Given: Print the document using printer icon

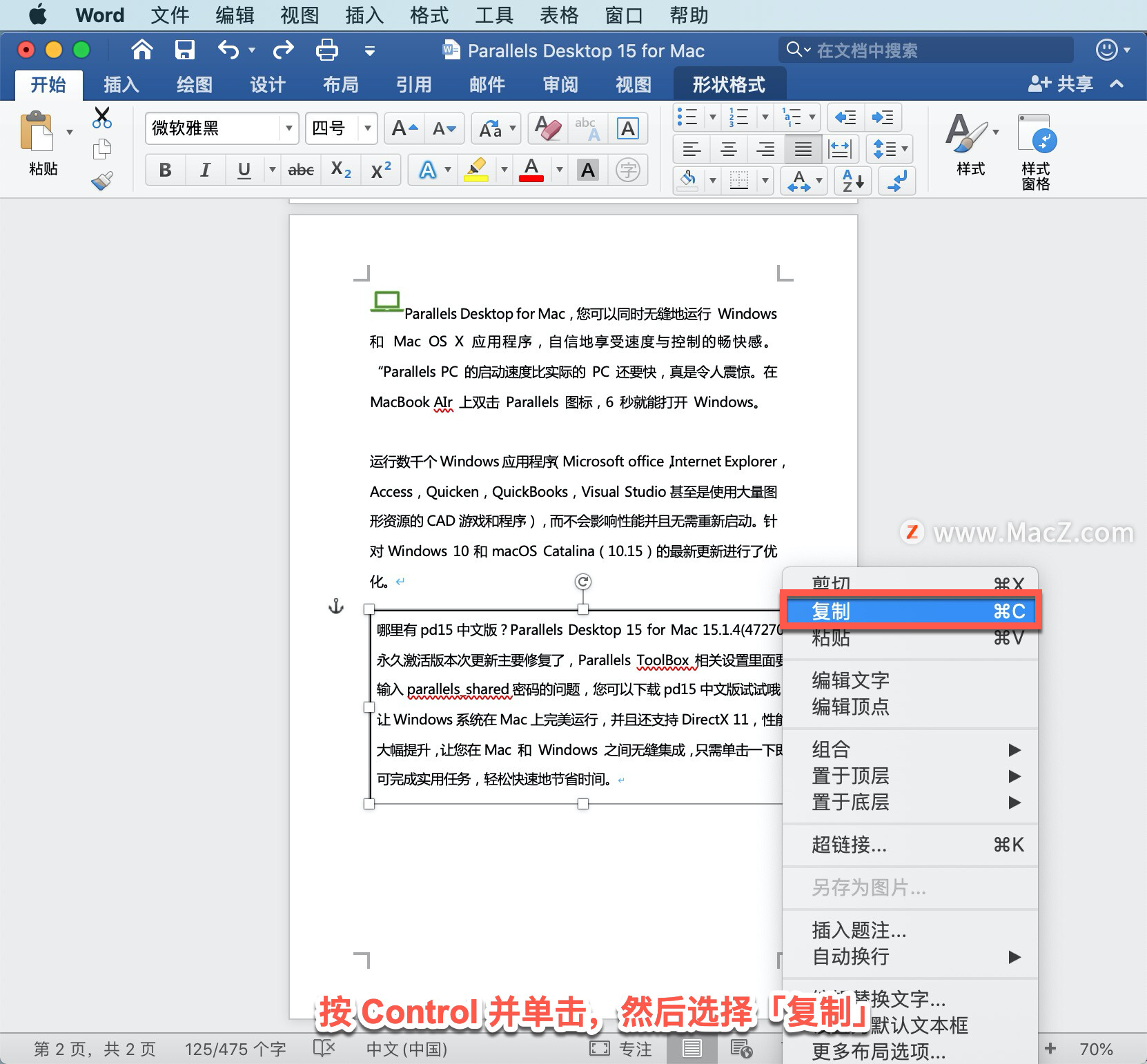Looking at the screenshot, I should pos(326,50).
